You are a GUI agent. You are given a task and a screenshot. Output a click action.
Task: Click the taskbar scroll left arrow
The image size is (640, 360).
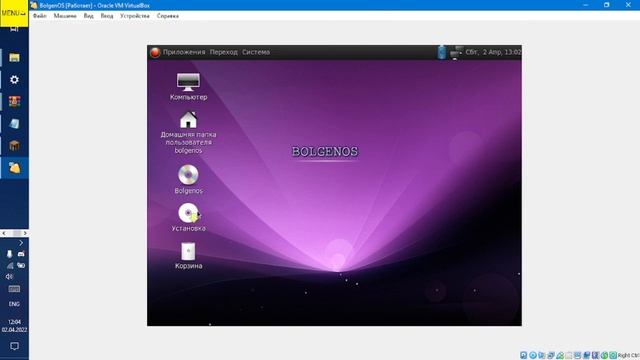click(4, 233)
